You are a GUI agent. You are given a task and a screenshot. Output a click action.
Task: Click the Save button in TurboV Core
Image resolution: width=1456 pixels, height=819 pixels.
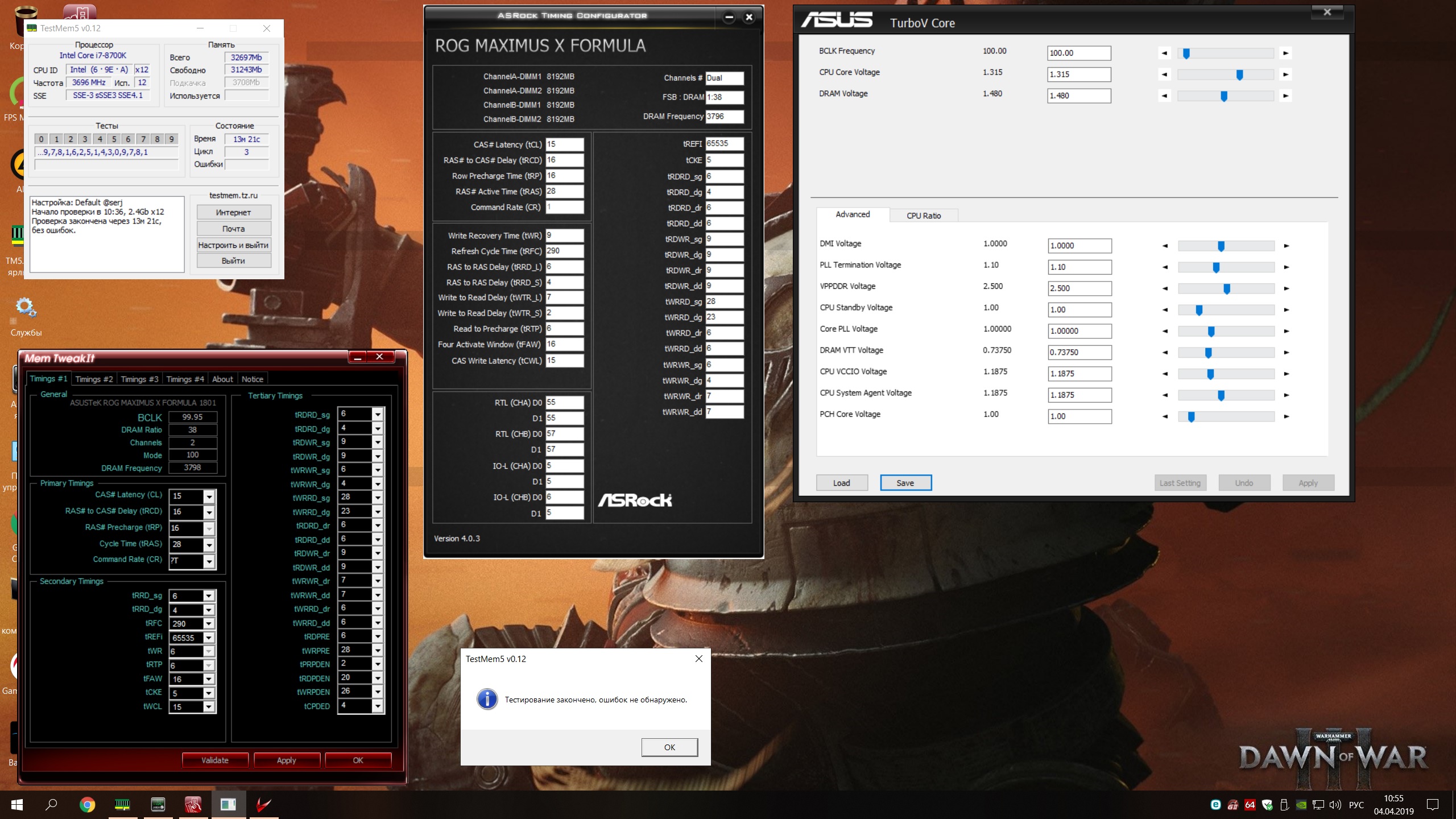905,483
